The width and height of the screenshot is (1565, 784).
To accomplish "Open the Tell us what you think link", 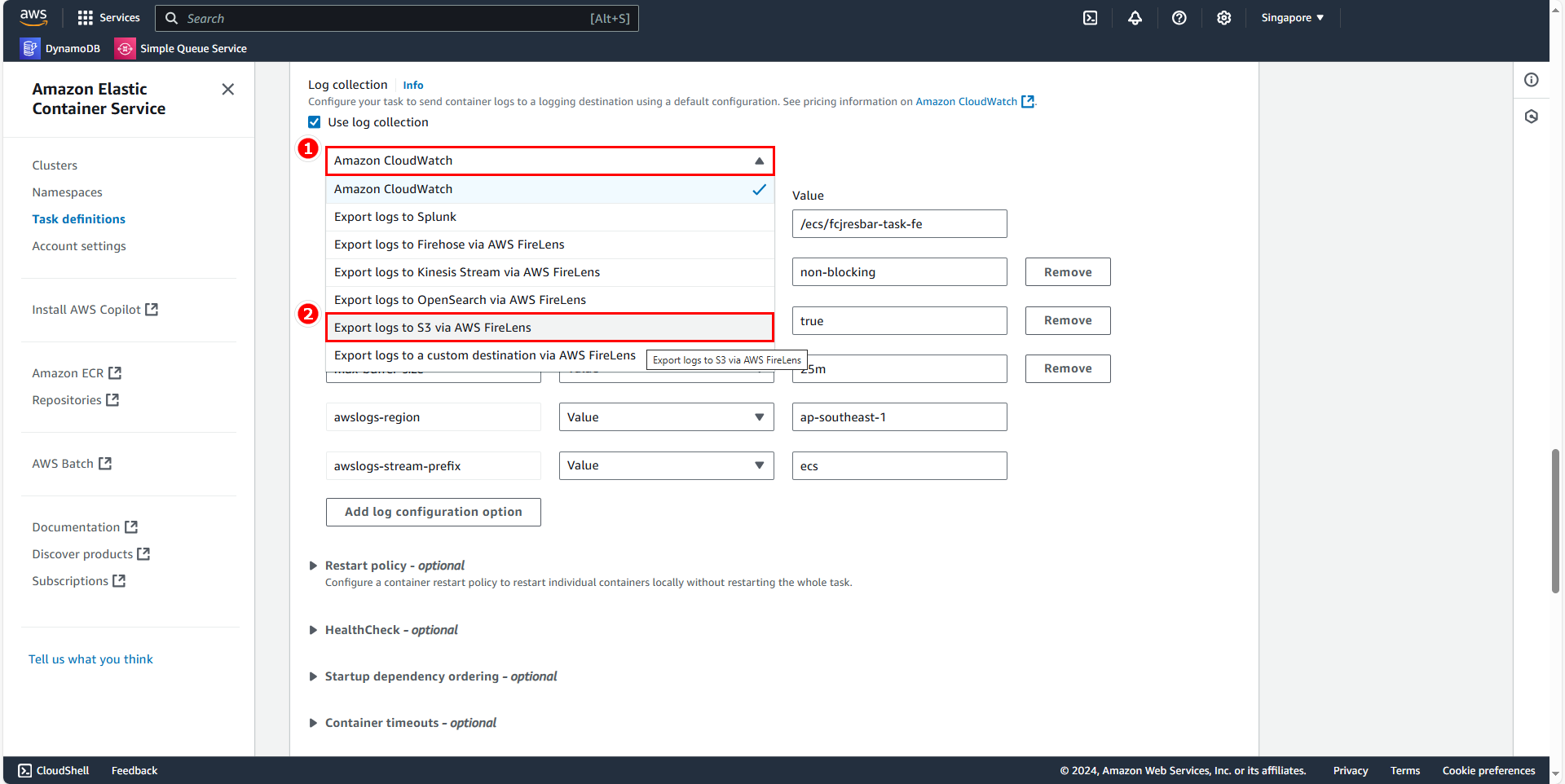I will click(x=90, y=659).
